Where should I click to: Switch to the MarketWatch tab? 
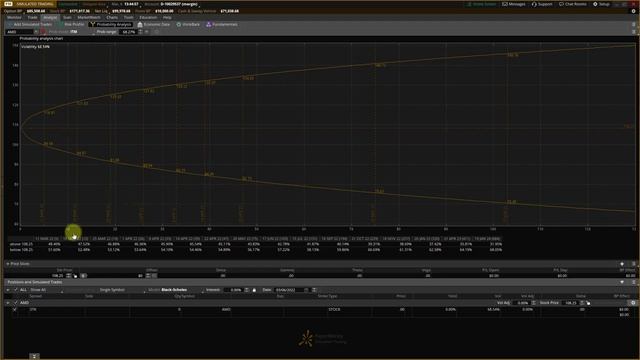[89, 18]
